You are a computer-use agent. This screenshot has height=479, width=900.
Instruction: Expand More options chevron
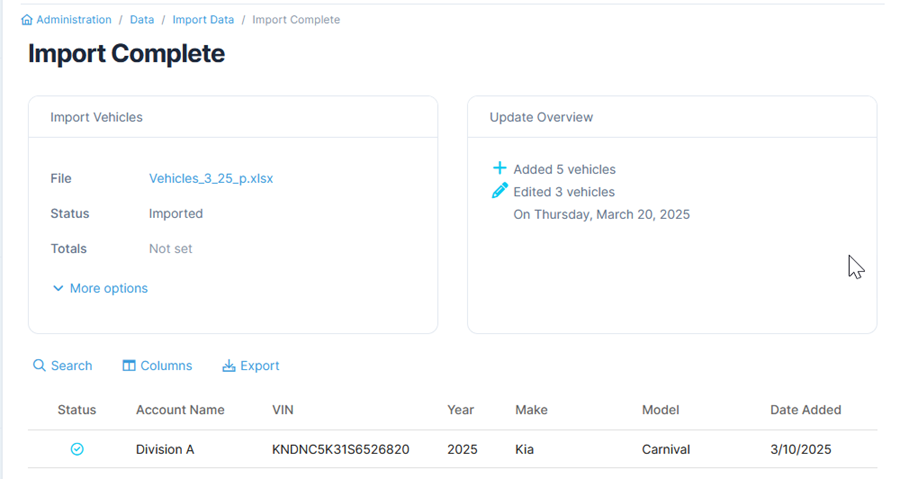(x=58, y=288)
